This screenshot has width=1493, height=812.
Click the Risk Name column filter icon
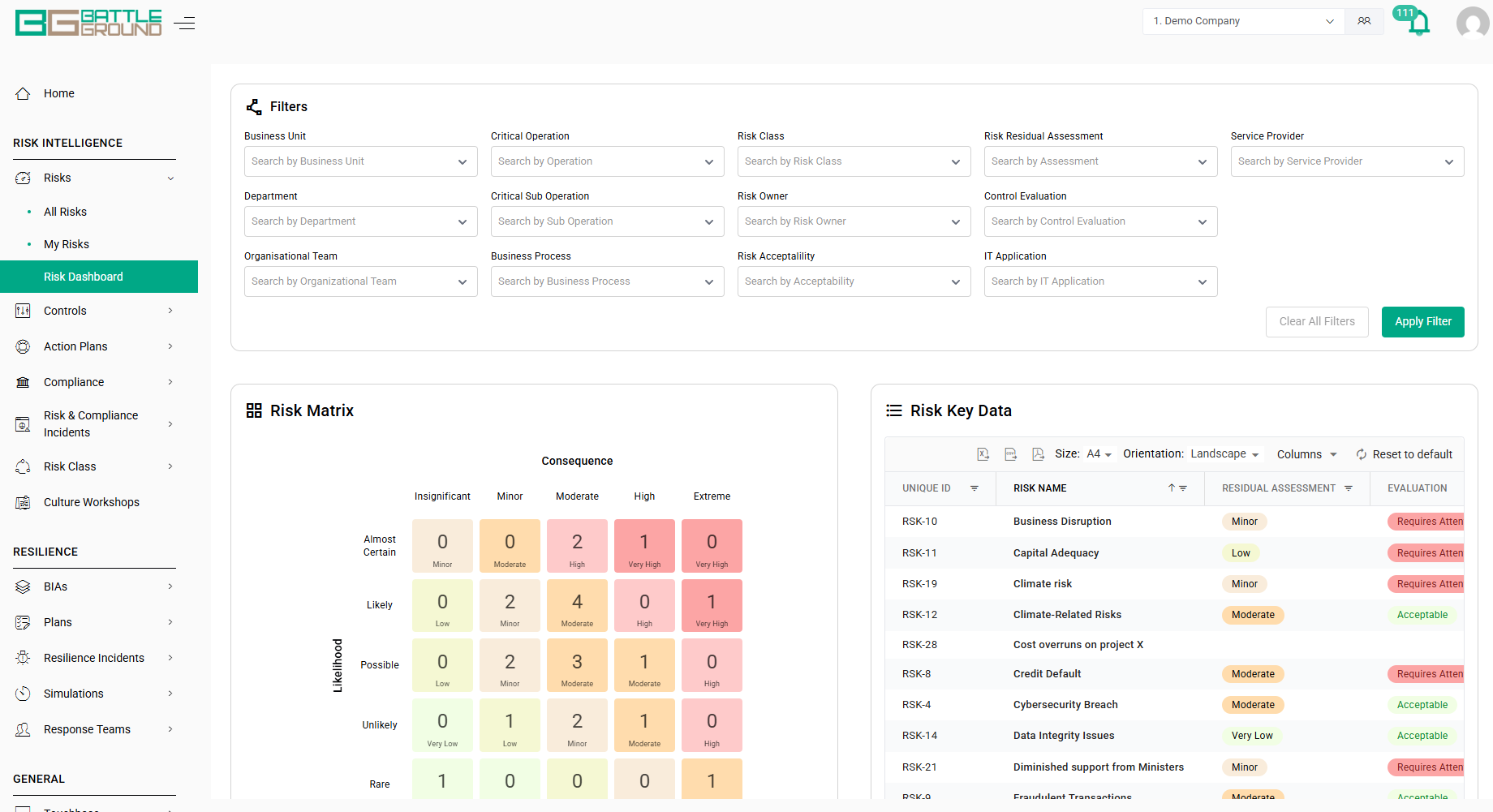[x=1183, y=488]
